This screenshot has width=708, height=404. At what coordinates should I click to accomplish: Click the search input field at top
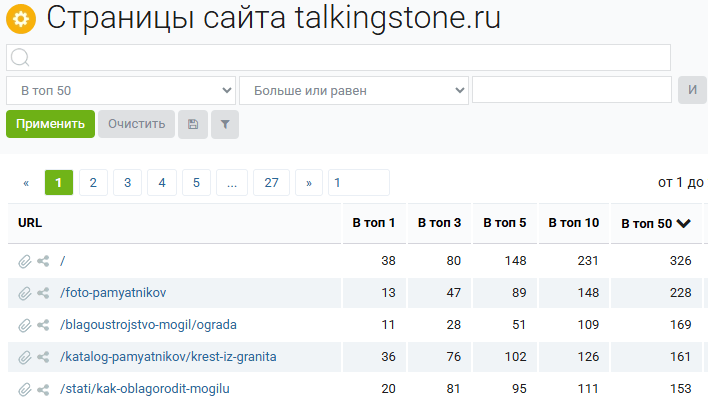338,57
